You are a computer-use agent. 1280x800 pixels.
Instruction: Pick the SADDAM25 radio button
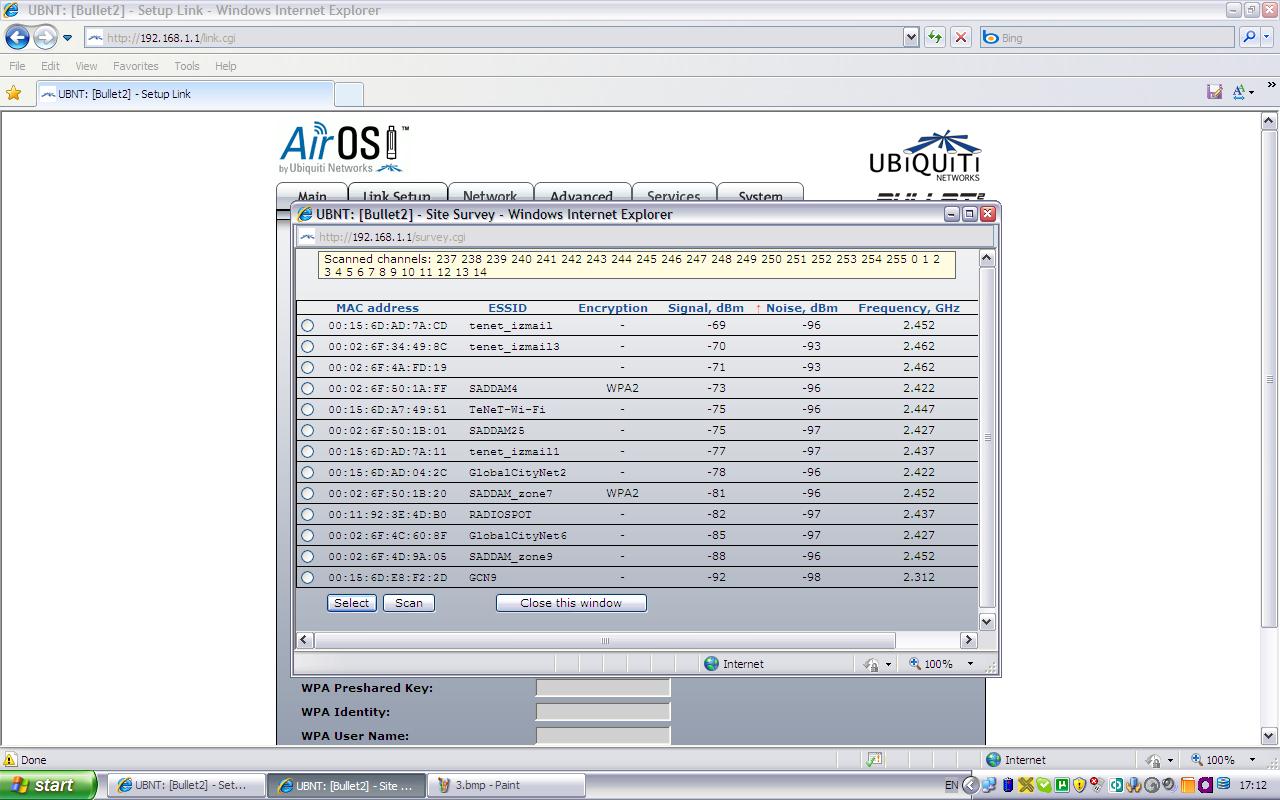(x=307, y=431)
